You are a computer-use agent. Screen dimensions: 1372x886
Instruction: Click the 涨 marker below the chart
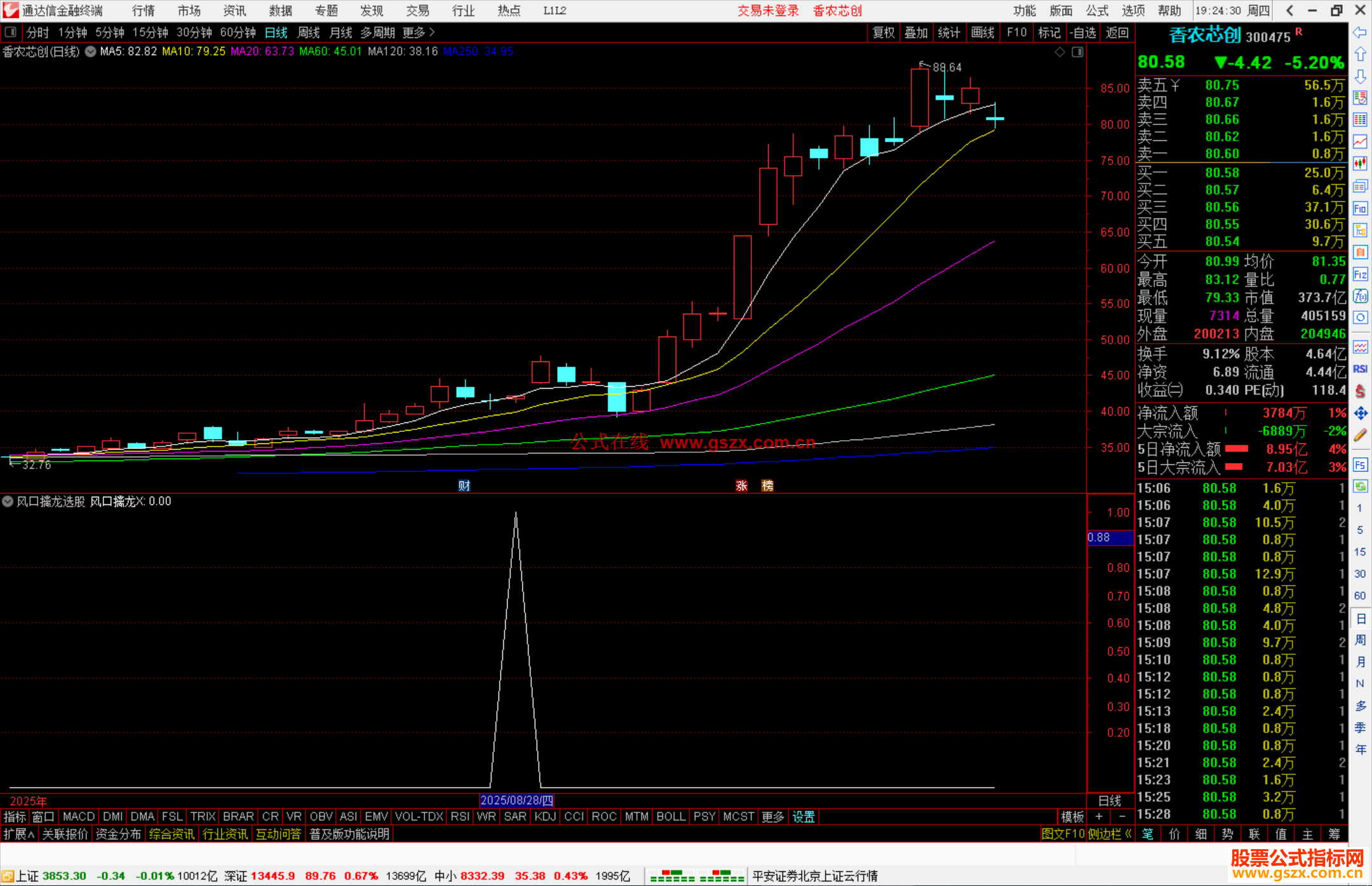pos(741,486)
